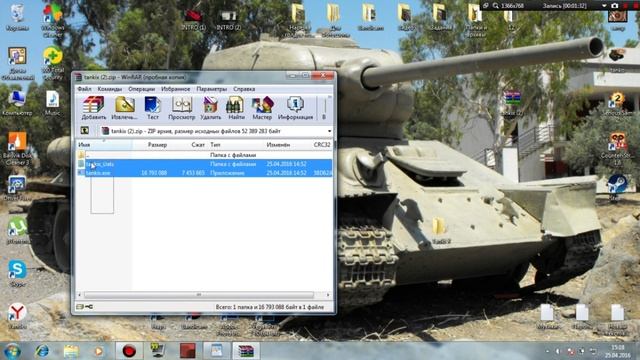640x360 pixels.
Task: Click the Добавить (Add) toolbar icon
Action: pyautogui.click(x=93, y=108)
